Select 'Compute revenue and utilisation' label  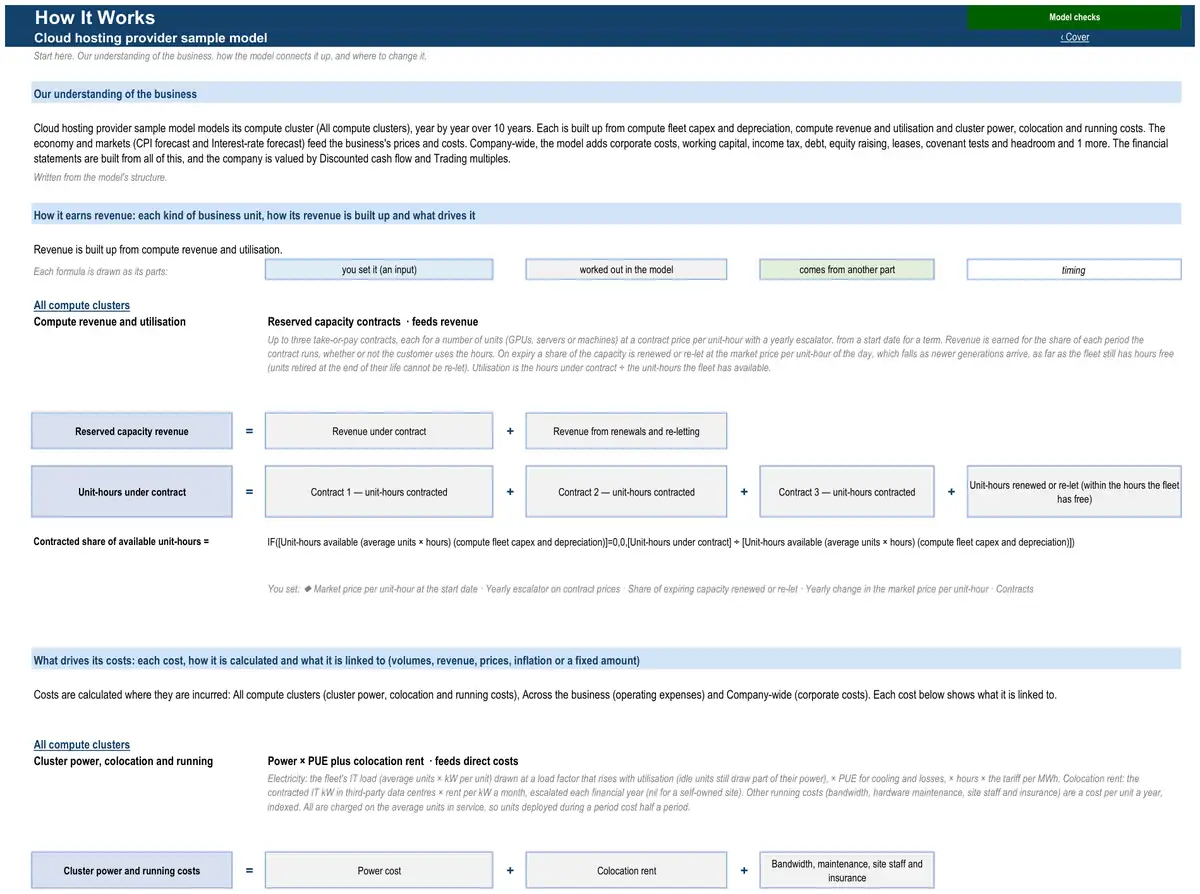point(110,321)
